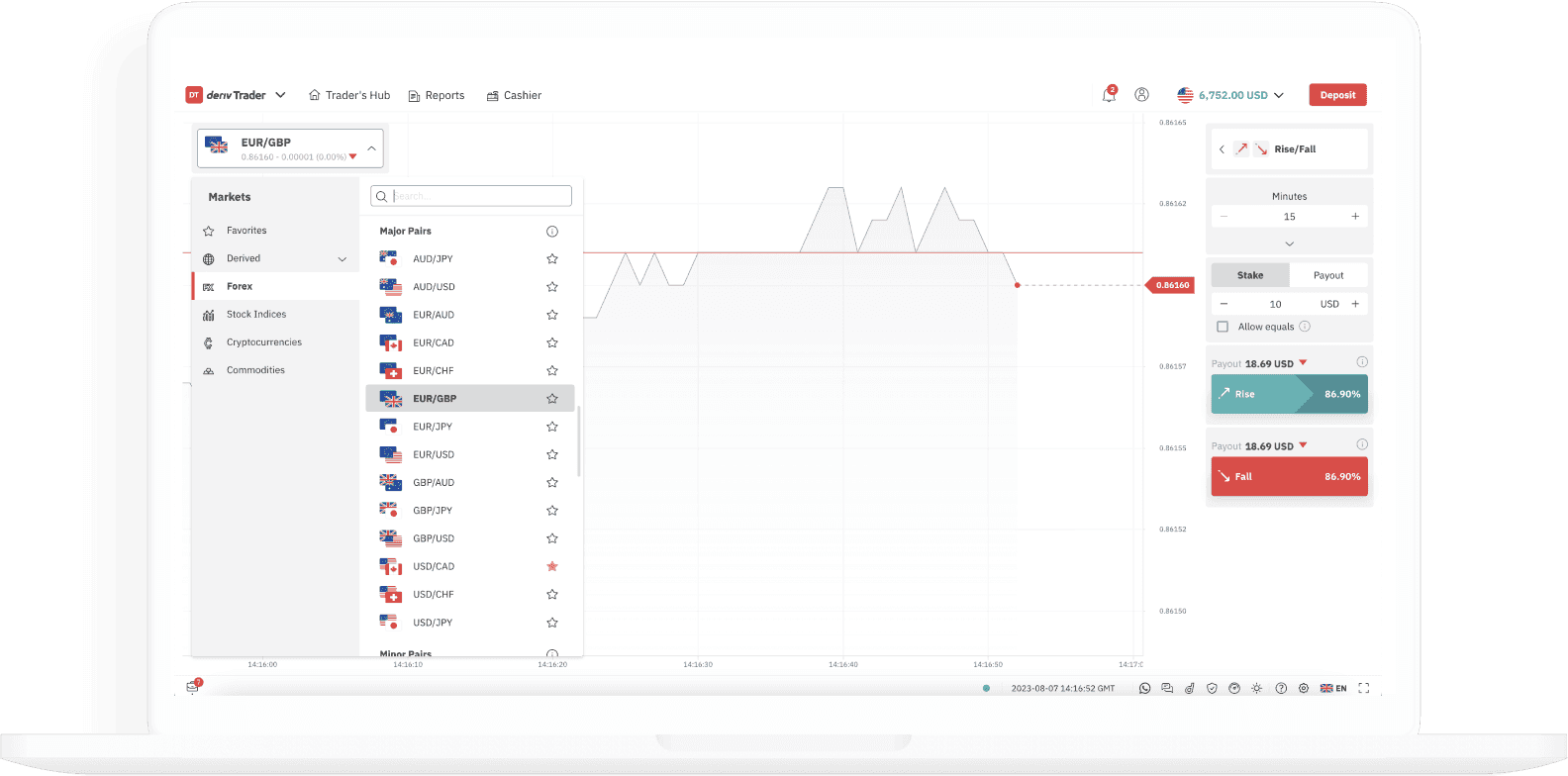
Task: Select Cryptocurrencies in Markets list
Action: (263, 342)
